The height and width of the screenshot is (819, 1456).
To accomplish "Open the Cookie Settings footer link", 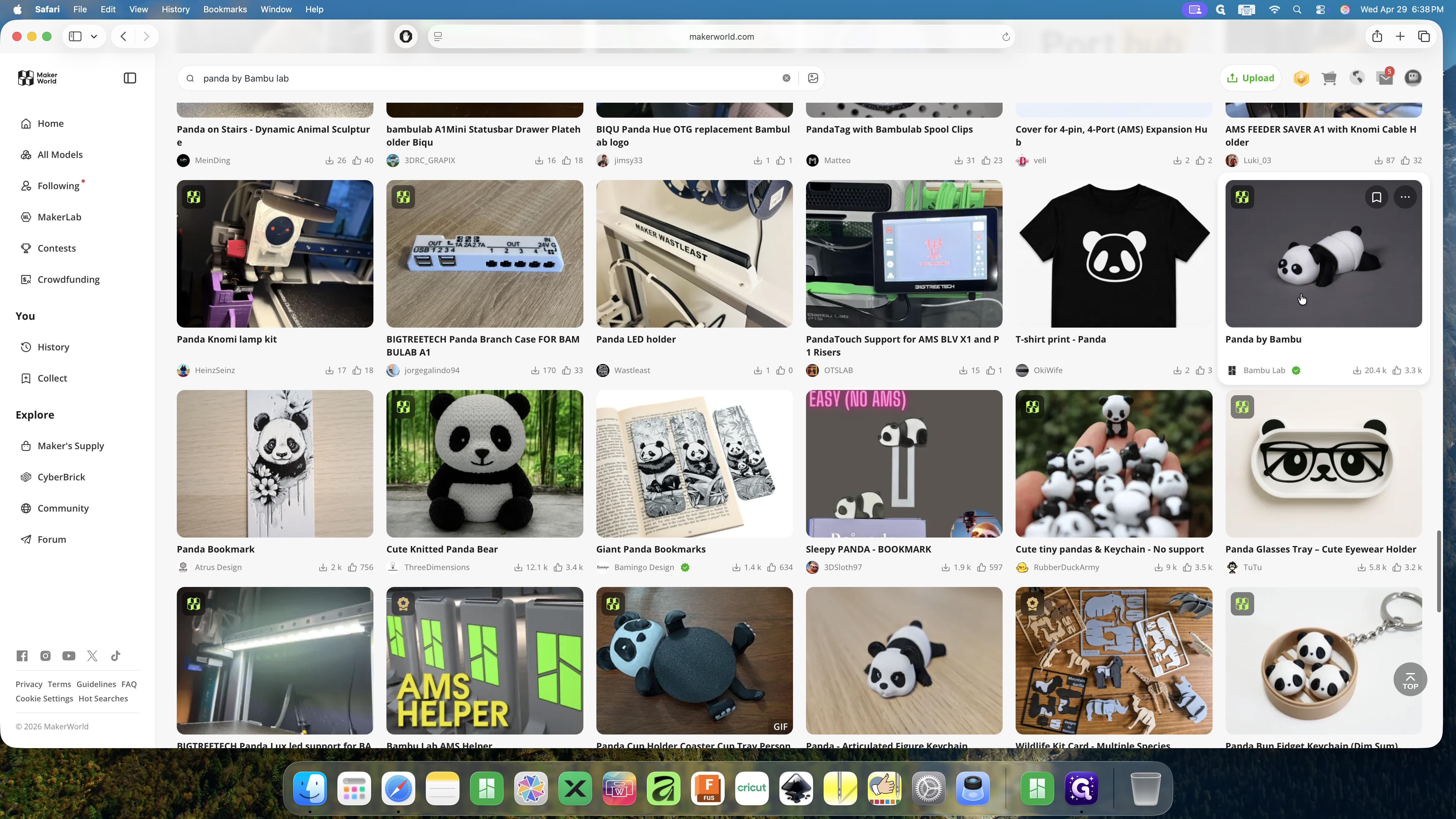I will [x=44, y=698].
